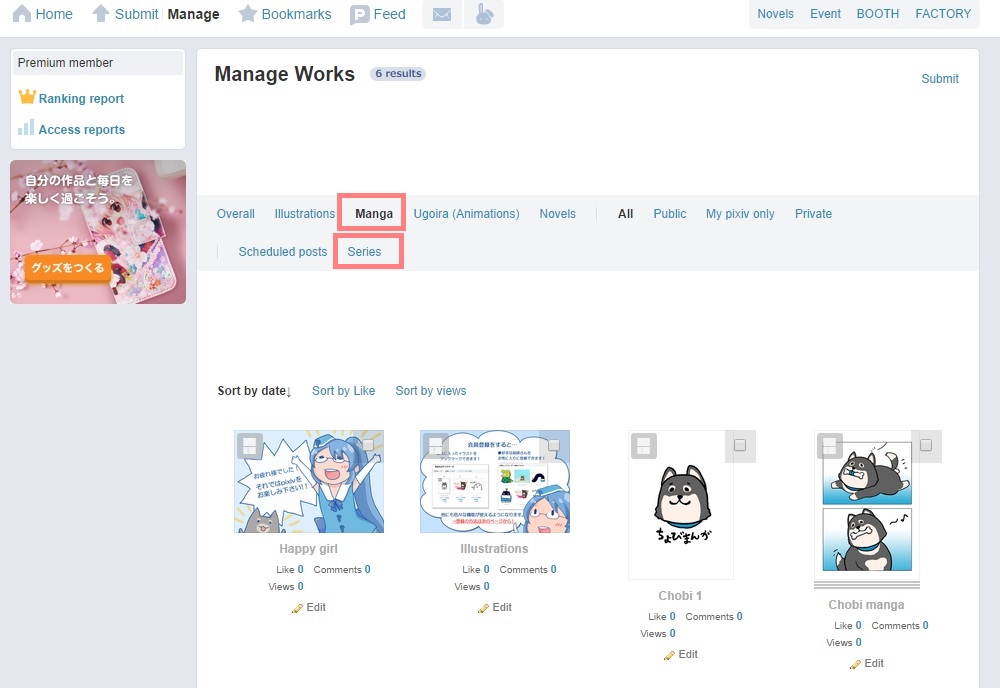Open the Series filter
1000x688 pixels.
click(x=364, y=252)
